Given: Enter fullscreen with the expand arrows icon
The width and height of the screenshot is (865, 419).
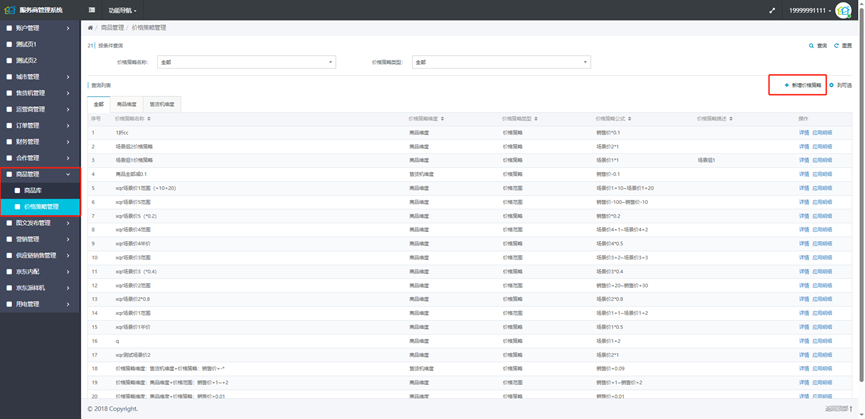Looking at the screenshot, I should (x=772, y=10).
